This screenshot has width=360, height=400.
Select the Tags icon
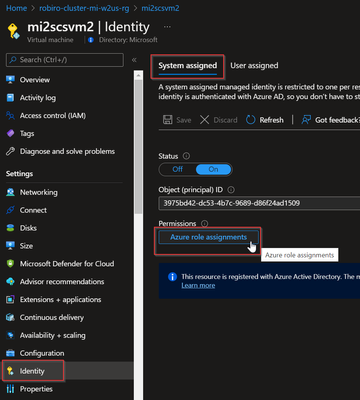coord(10,134)
